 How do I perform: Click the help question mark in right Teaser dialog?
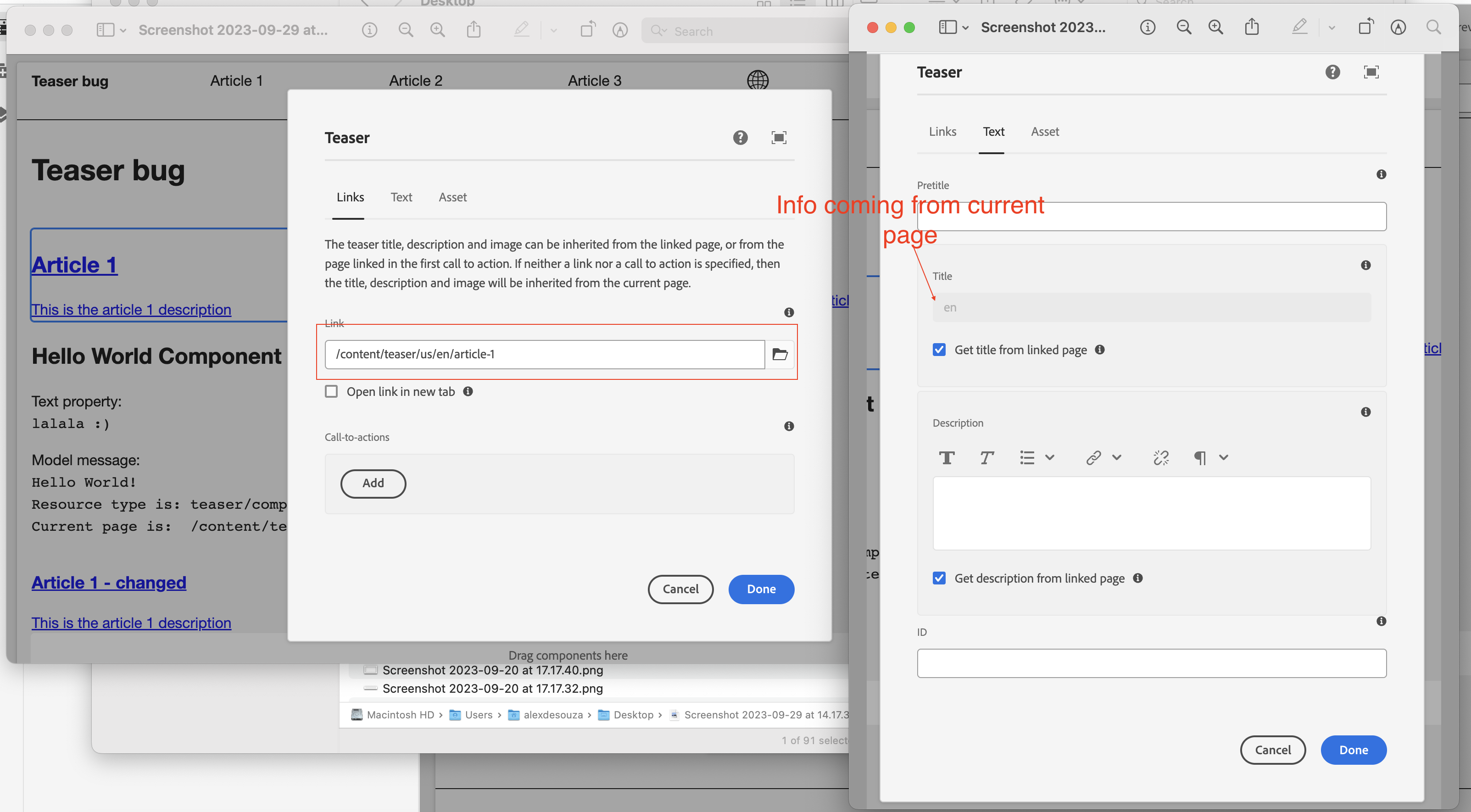(1332, 72)
